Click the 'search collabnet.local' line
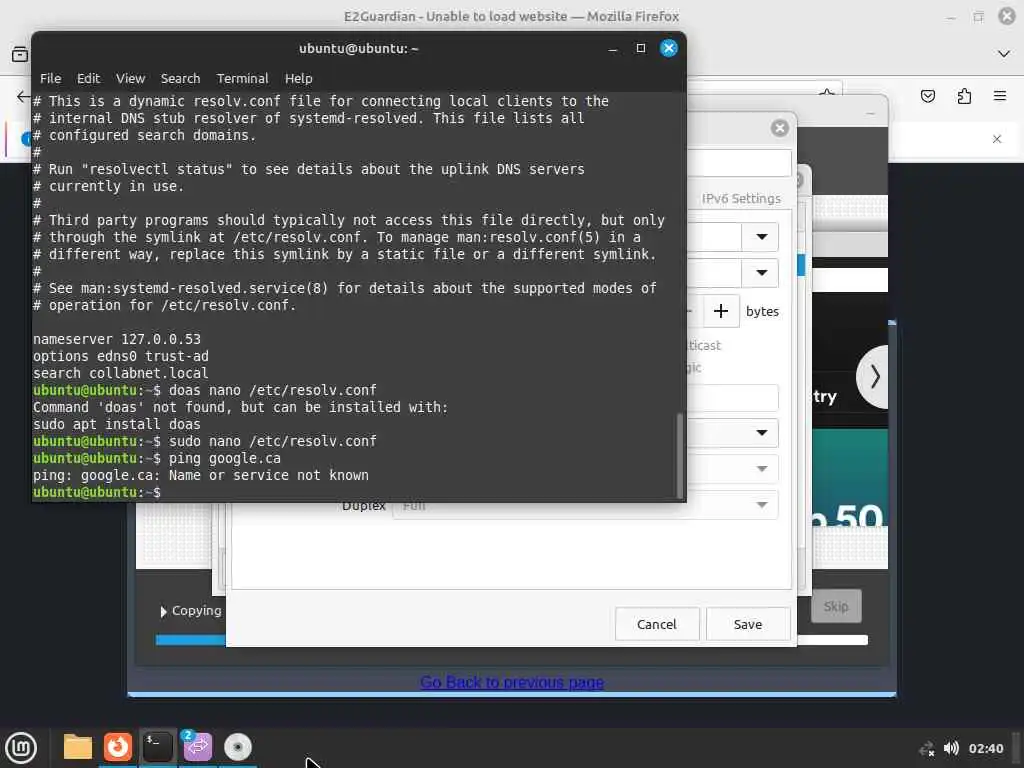1024x768 pixels. (x=121, y=373)
